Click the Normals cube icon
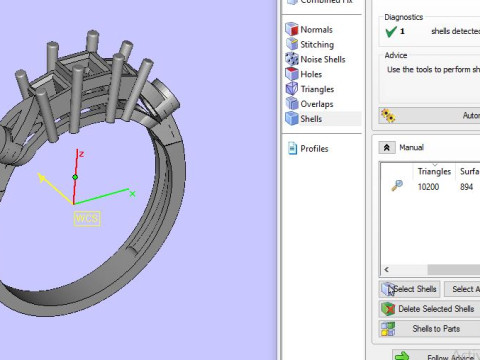Image resolution: width=480 pixels, height=360 pixels. click(292, 29)
